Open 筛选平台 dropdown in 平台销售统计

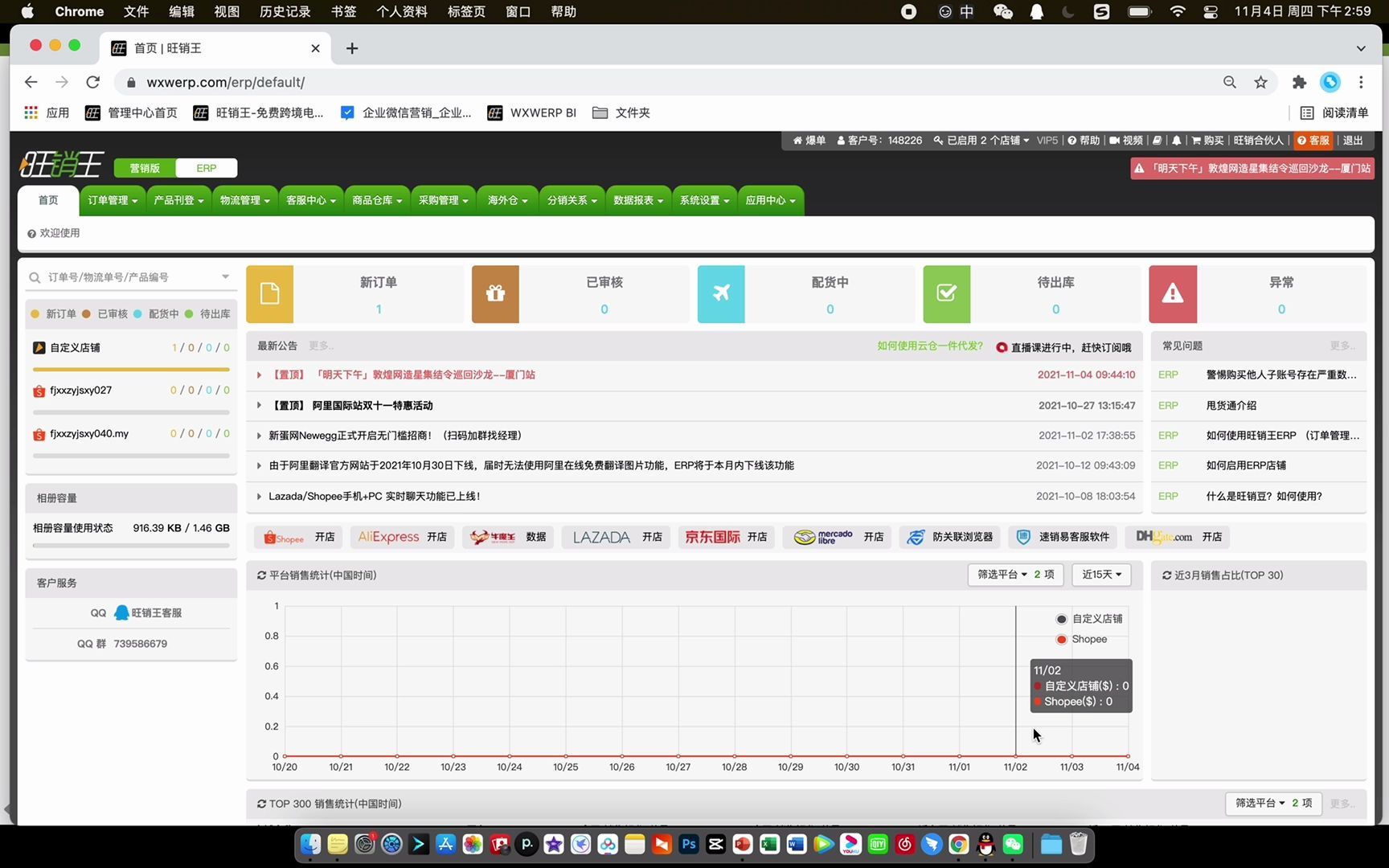click(1016, 575)
